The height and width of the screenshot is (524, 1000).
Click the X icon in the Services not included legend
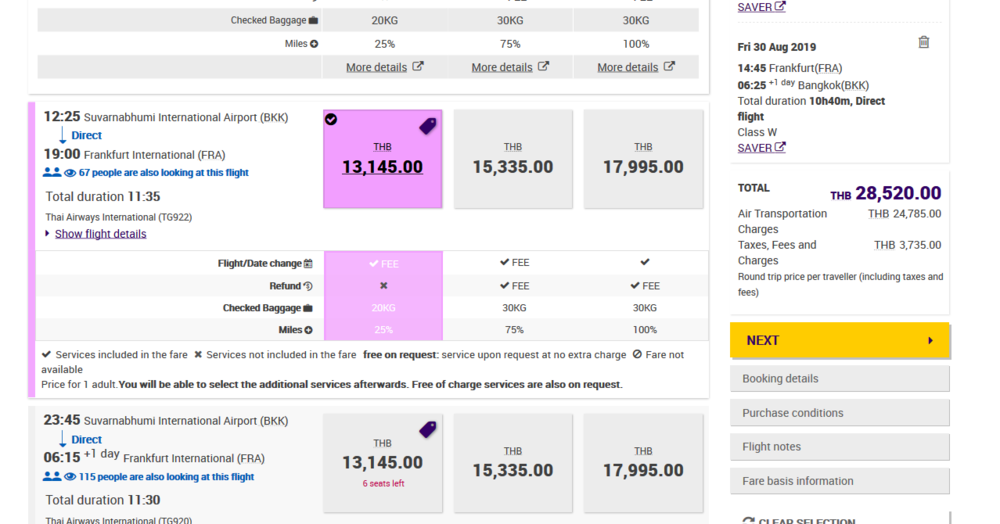pyautogui.click(x=198, y=354)
